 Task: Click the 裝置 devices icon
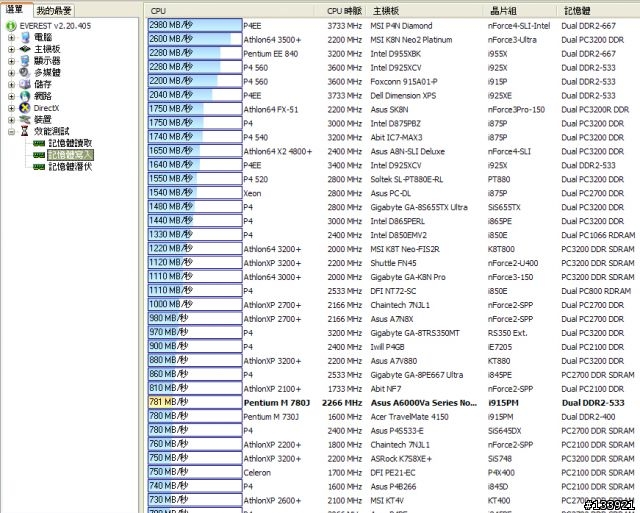pyautogui.click(x=25, y=119)
